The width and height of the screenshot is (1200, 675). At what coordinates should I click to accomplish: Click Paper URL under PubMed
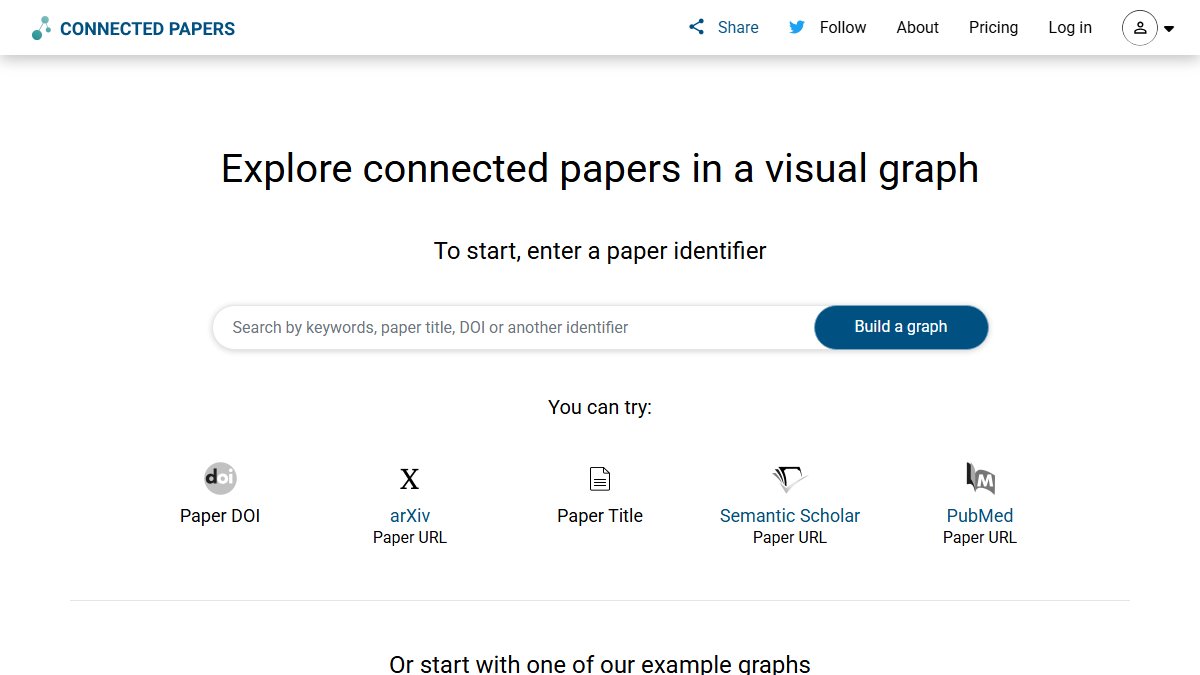[980, 538]
